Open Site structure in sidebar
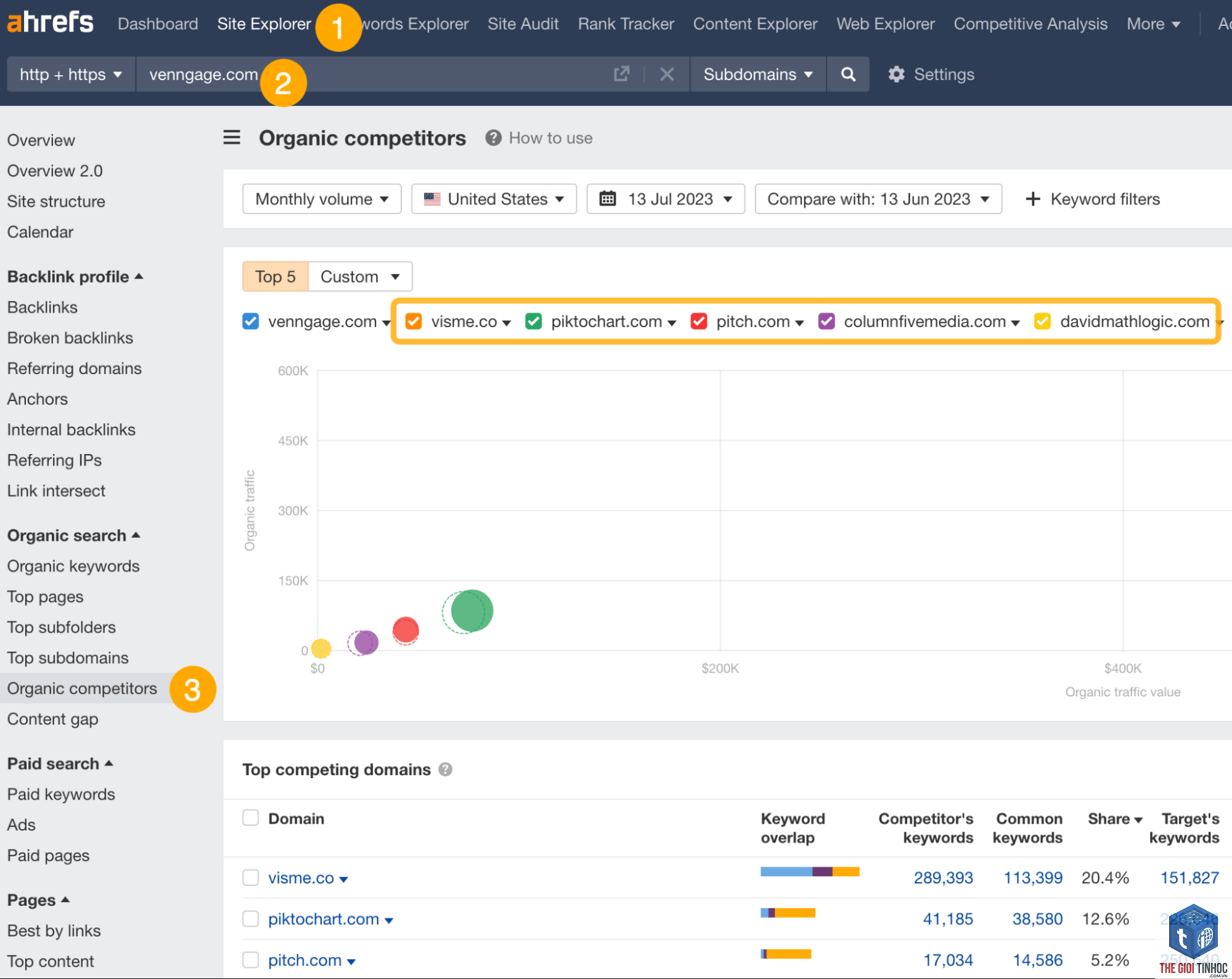1232x979 pixels. click(x=56, y=201)
